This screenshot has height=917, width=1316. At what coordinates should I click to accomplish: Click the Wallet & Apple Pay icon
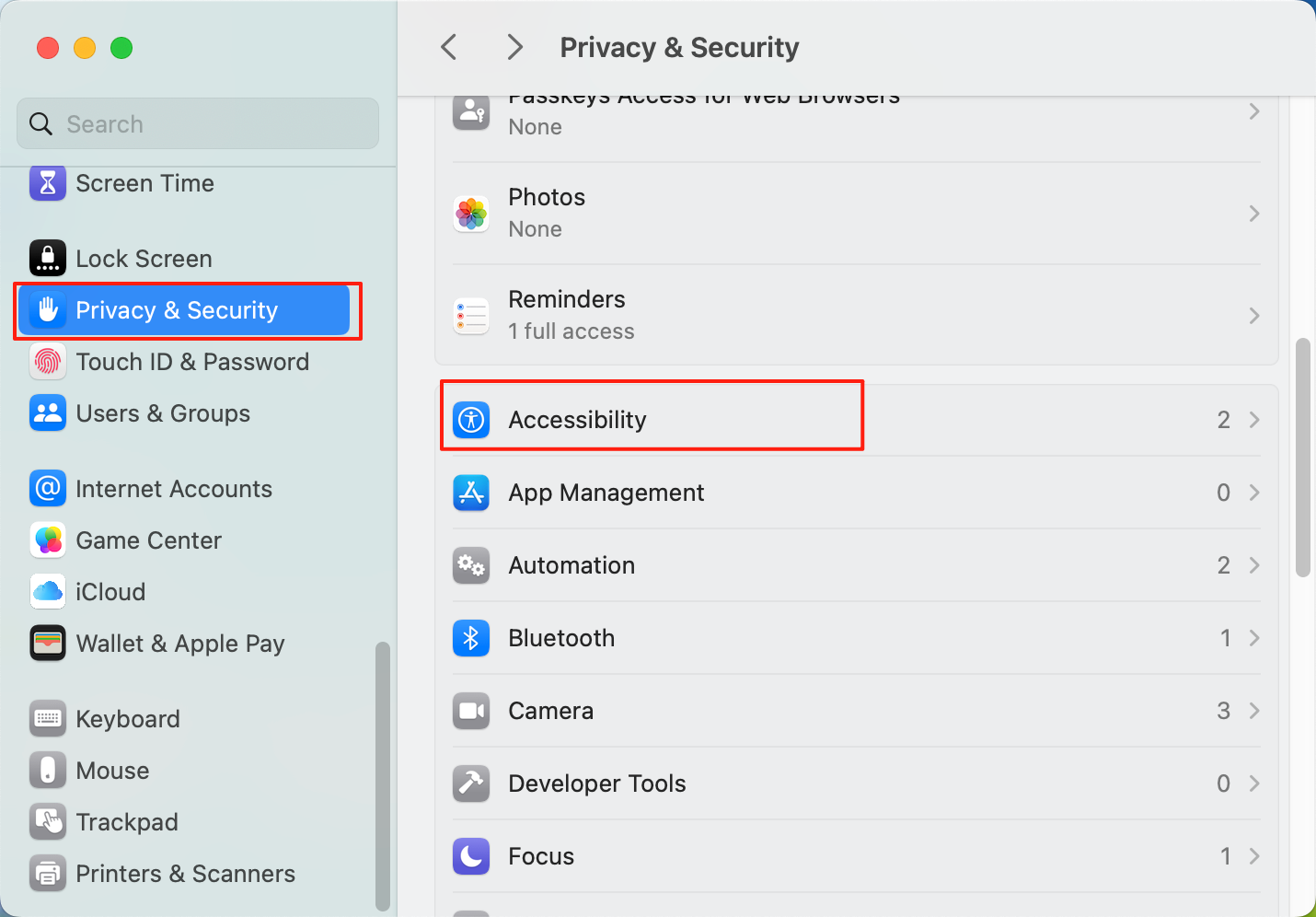[x=48, y=644]
